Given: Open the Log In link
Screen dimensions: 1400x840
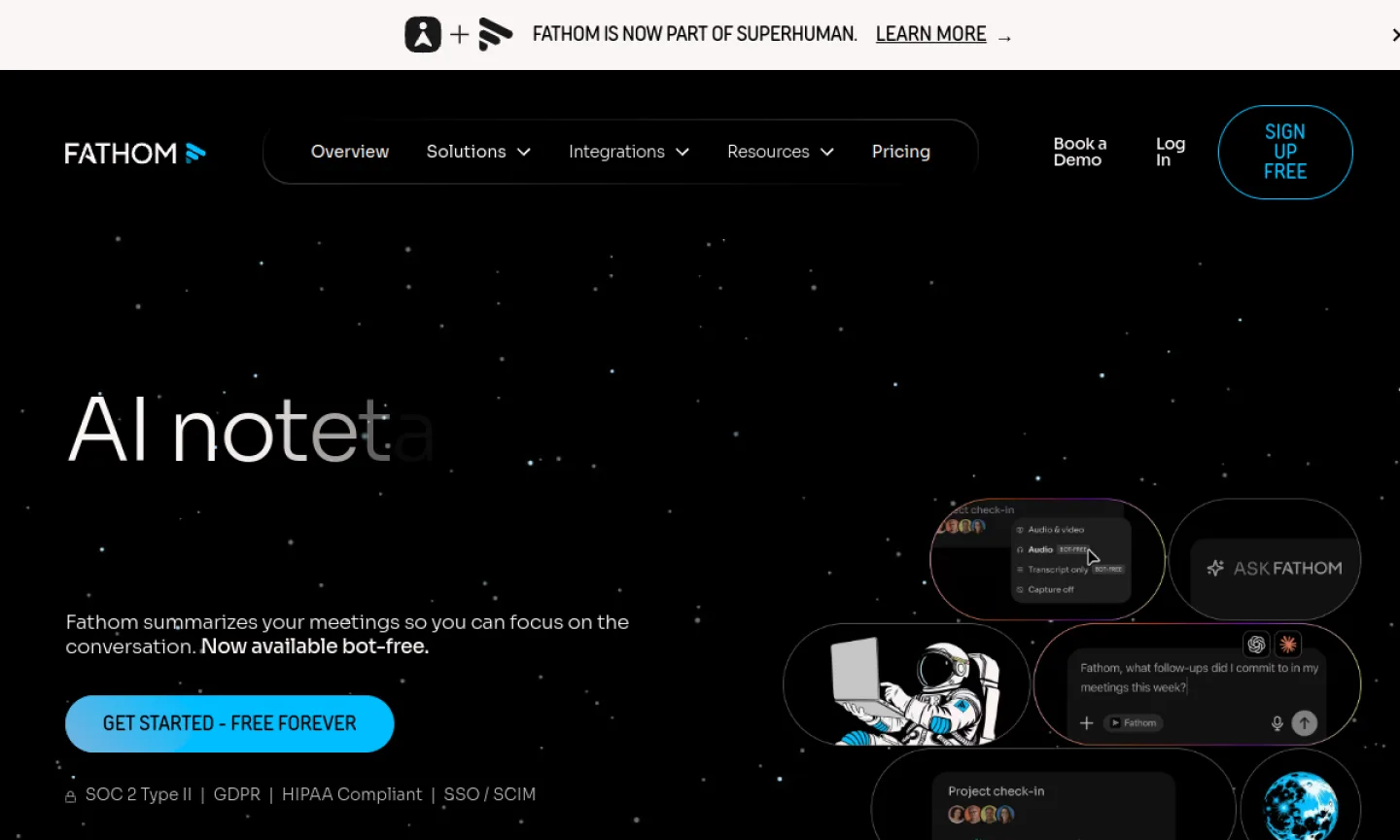Looking at the screenshot, I should 1171,152.
